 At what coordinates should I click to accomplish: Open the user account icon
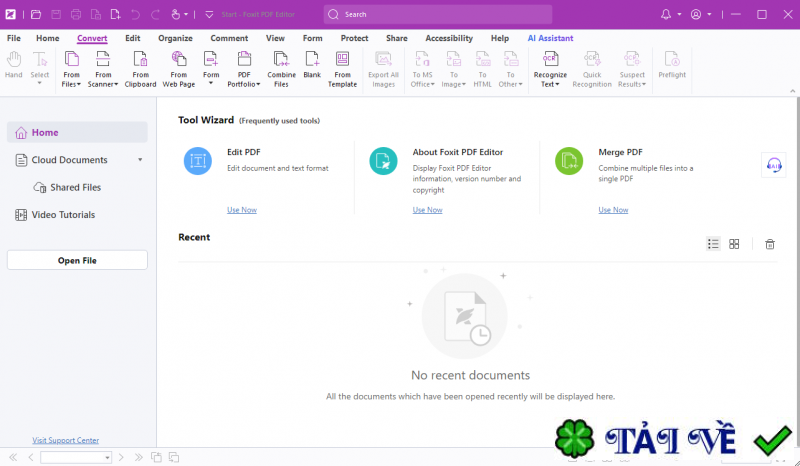click(x=696, y=14)
